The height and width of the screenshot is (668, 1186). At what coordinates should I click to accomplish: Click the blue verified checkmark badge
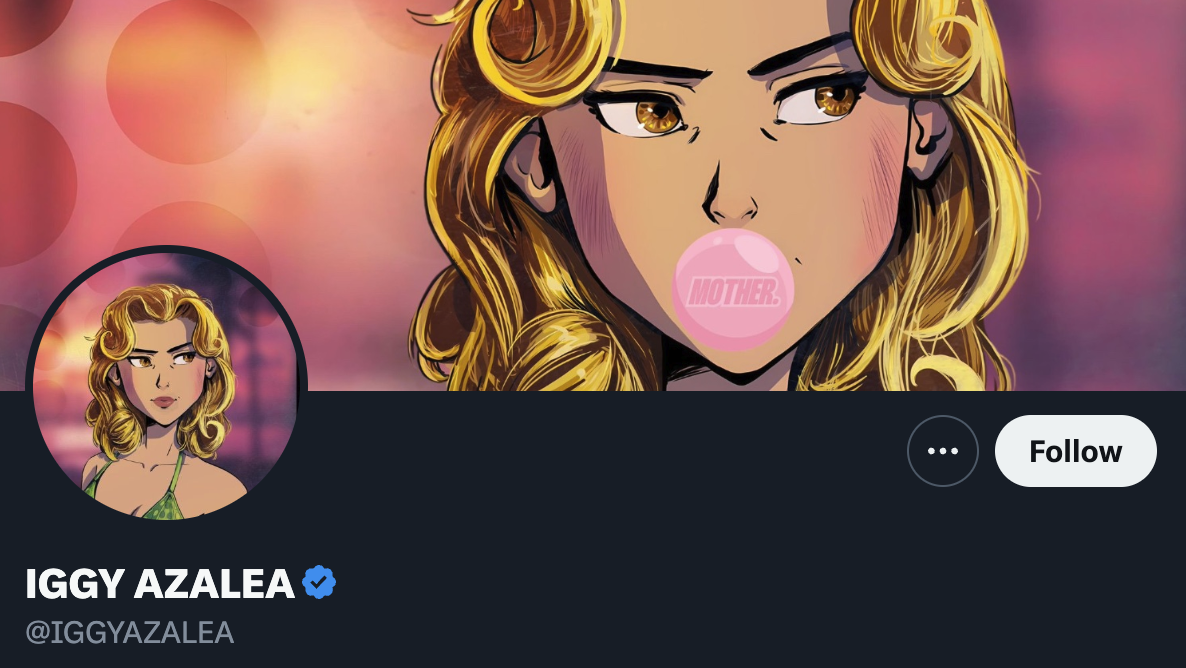tap(318, 583)
